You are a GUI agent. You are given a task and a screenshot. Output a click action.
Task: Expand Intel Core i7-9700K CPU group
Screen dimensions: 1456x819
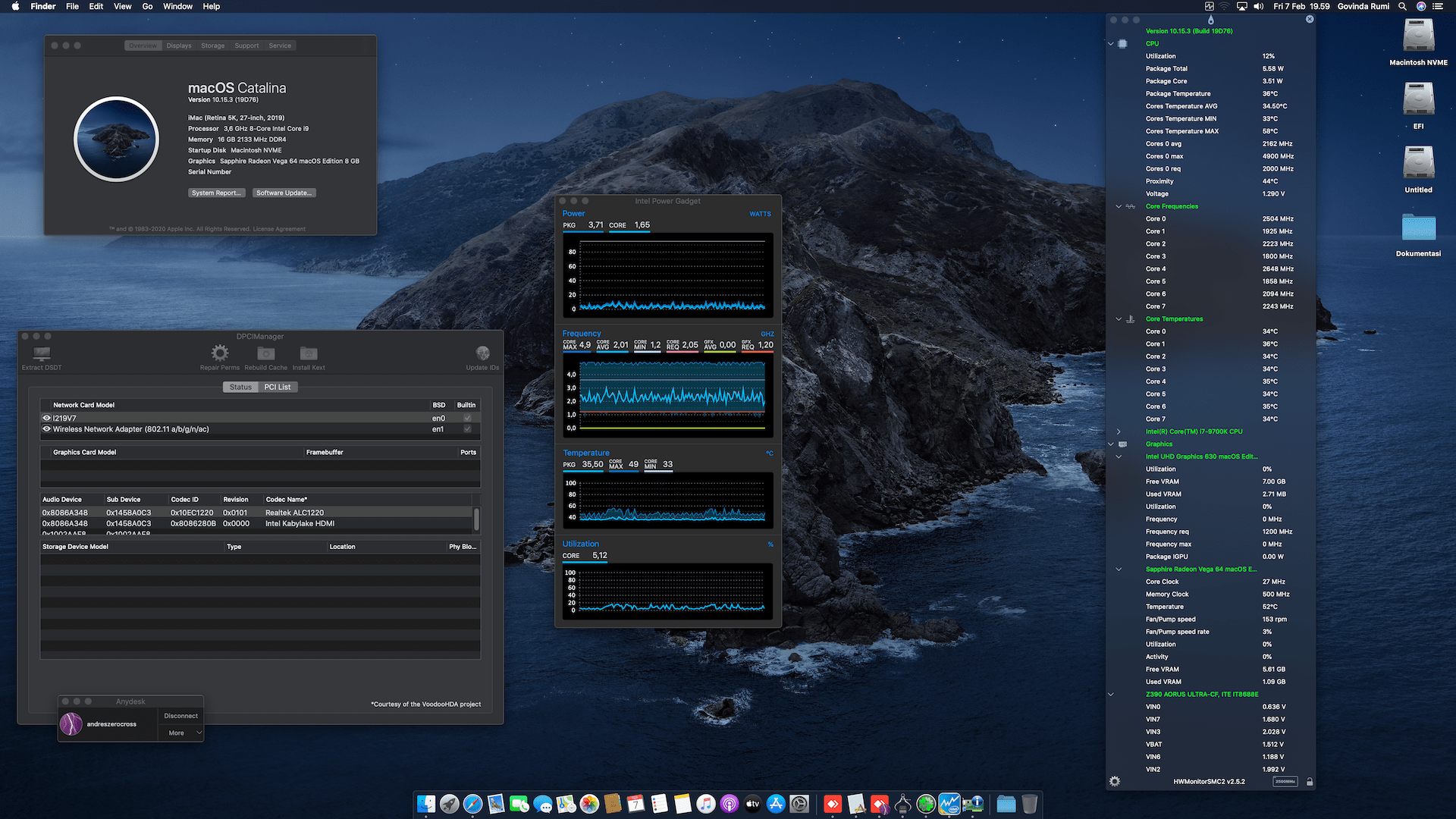pos(1119,431)
